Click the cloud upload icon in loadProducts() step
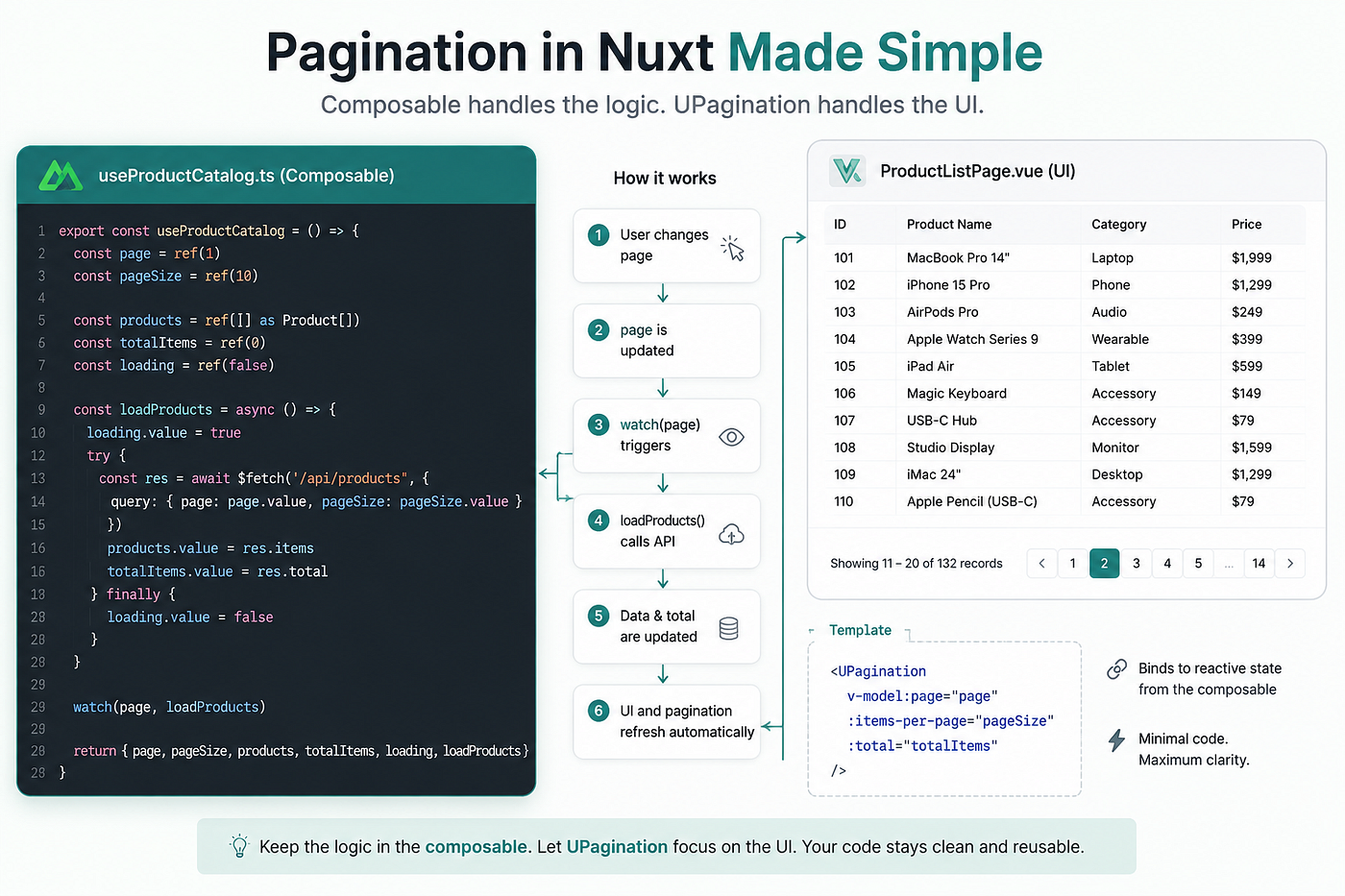Viewport: 1345px width, 896px height. 732,535
